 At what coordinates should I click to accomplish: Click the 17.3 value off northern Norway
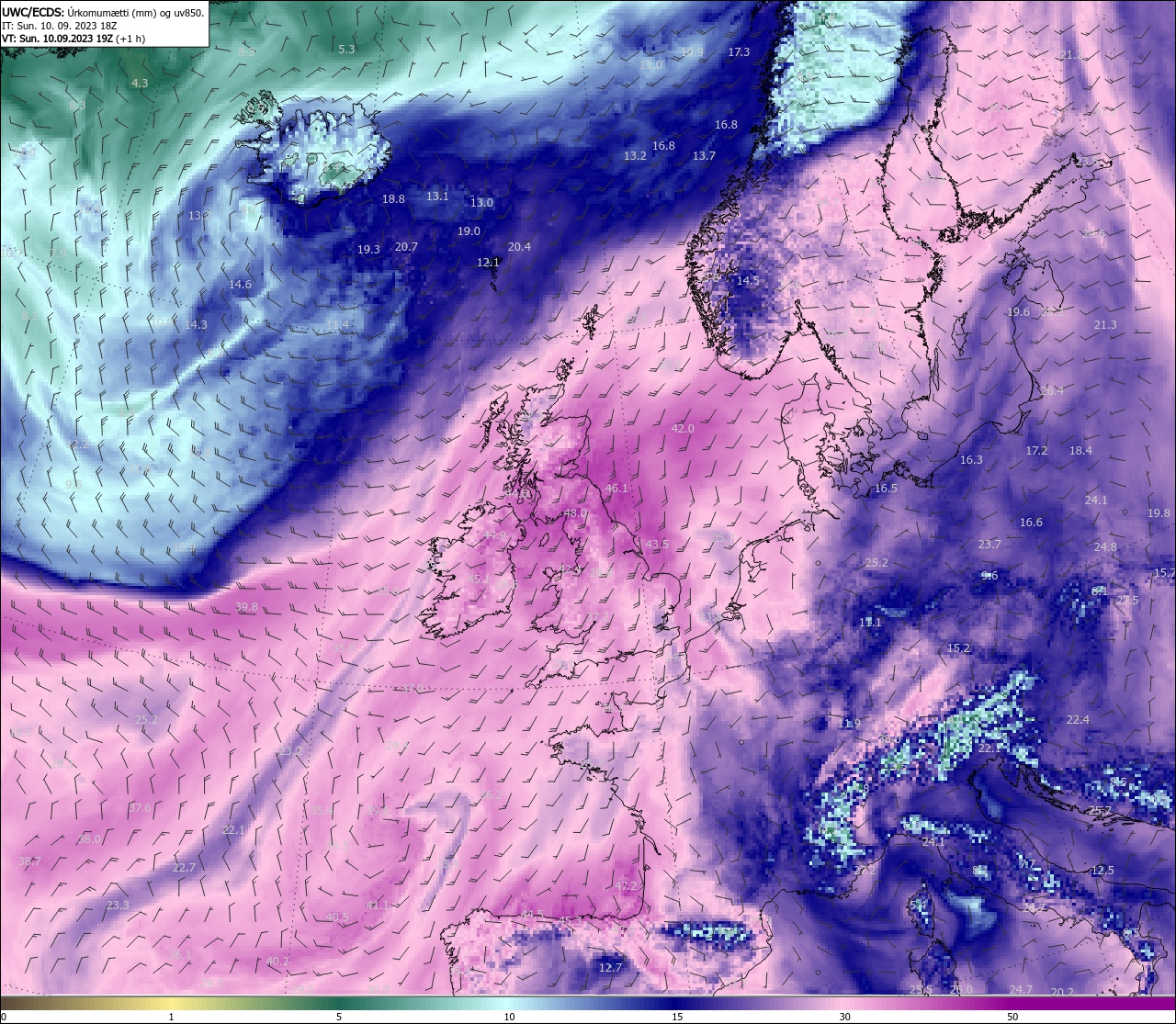739,52
